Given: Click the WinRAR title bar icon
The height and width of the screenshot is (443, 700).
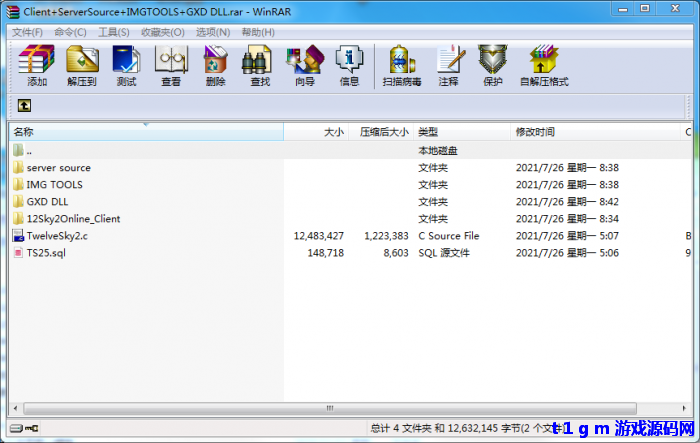Looking at the screenshot, I should (x=13, y=12).
